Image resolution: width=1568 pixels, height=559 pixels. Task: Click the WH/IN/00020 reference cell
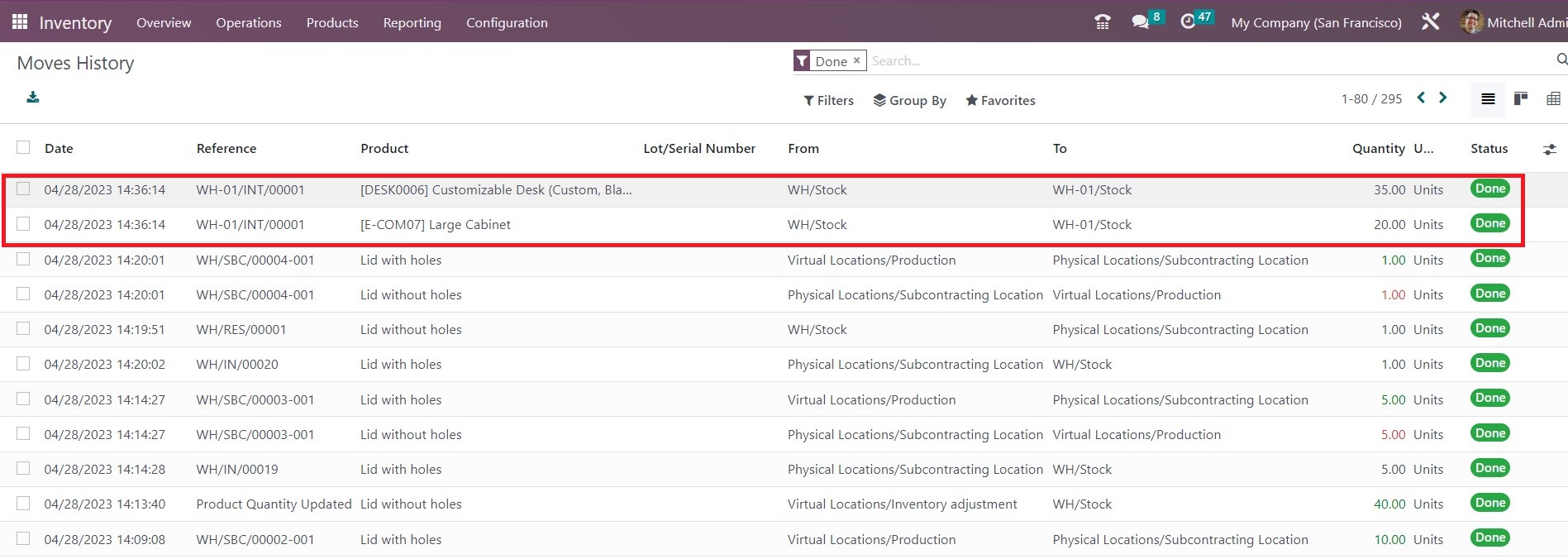237,364
